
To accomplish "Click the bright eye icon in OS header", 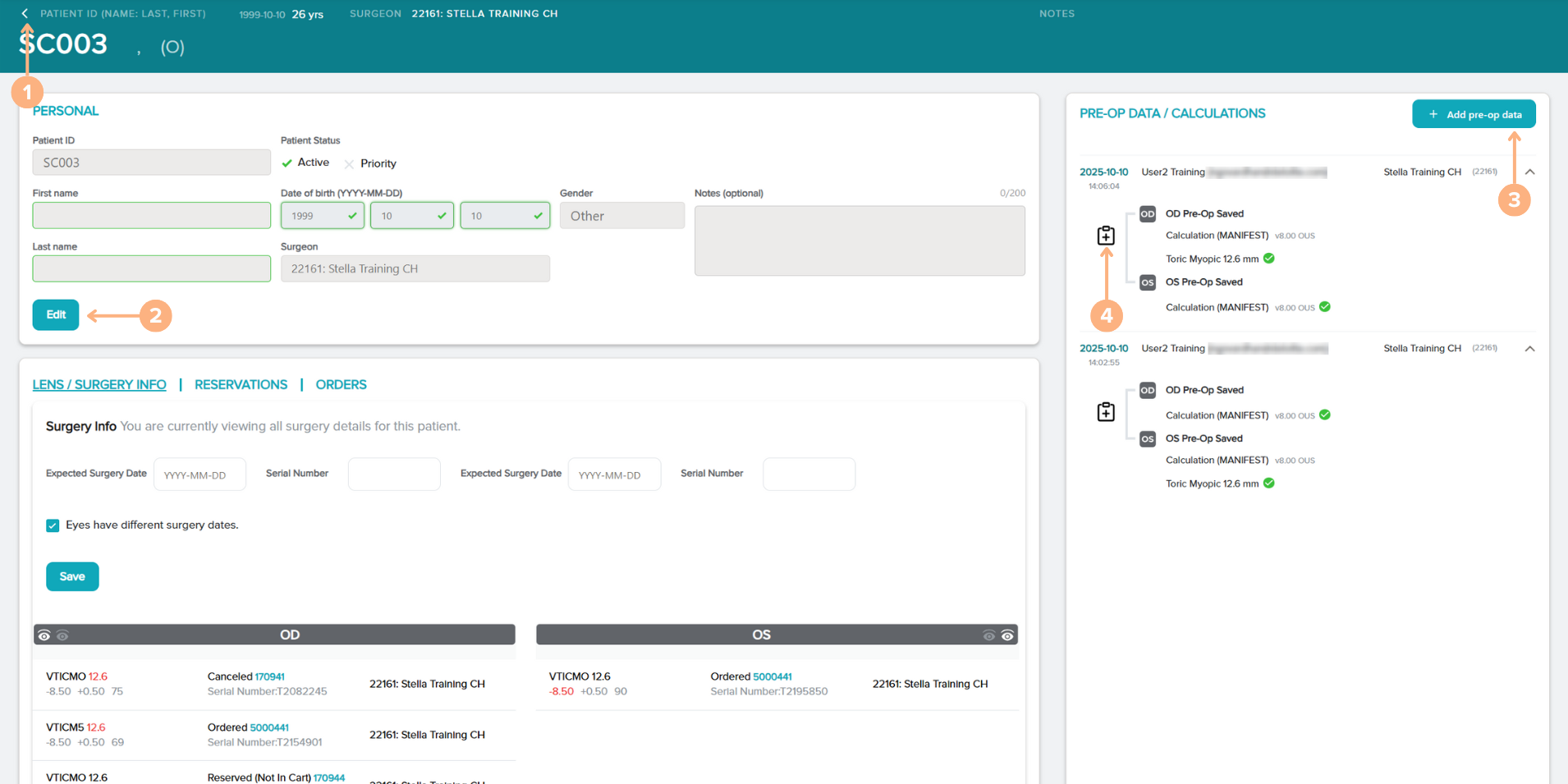I will tap(1007, 635).
